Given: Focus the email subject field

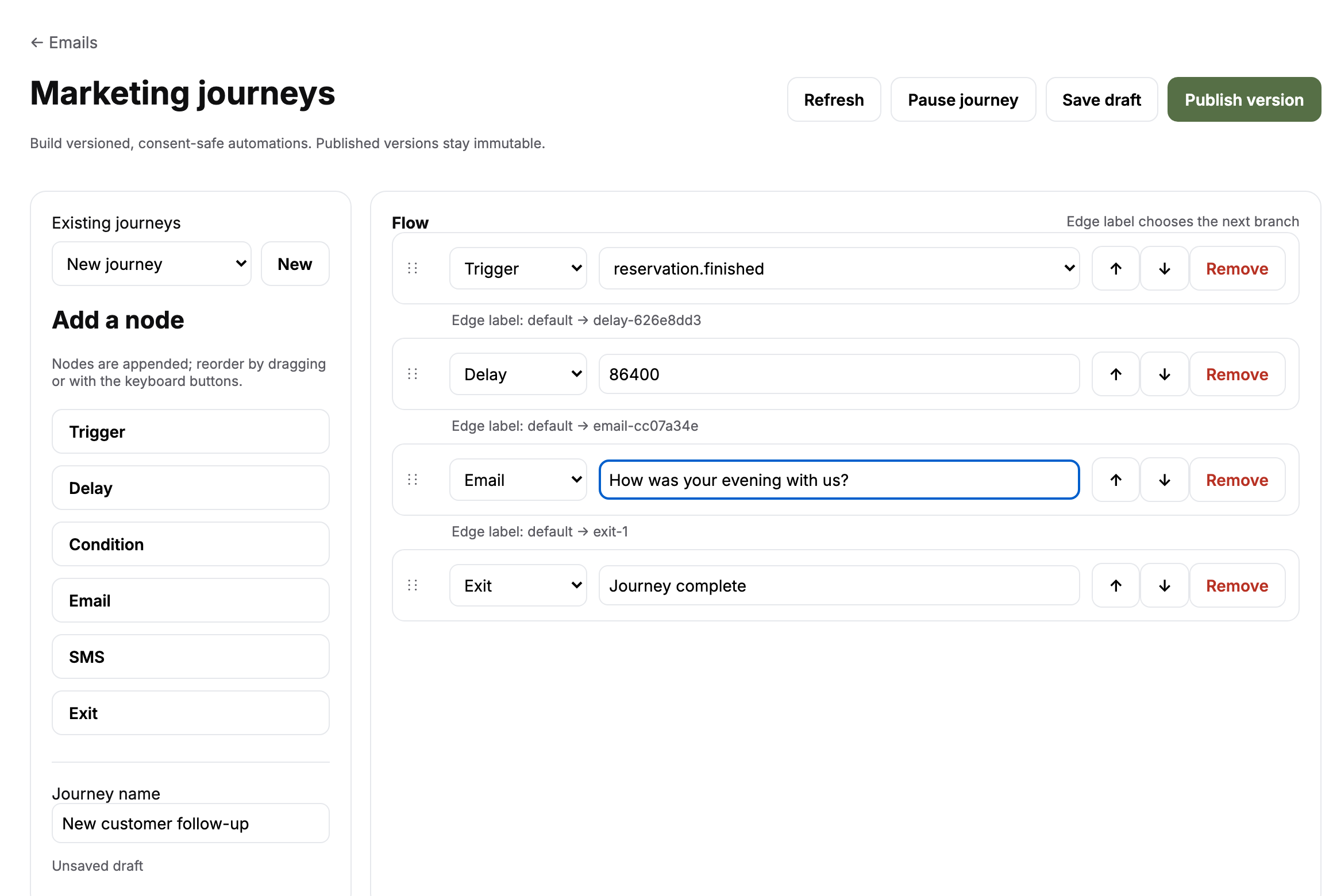Looking at the screenshot, I should 839,480.
